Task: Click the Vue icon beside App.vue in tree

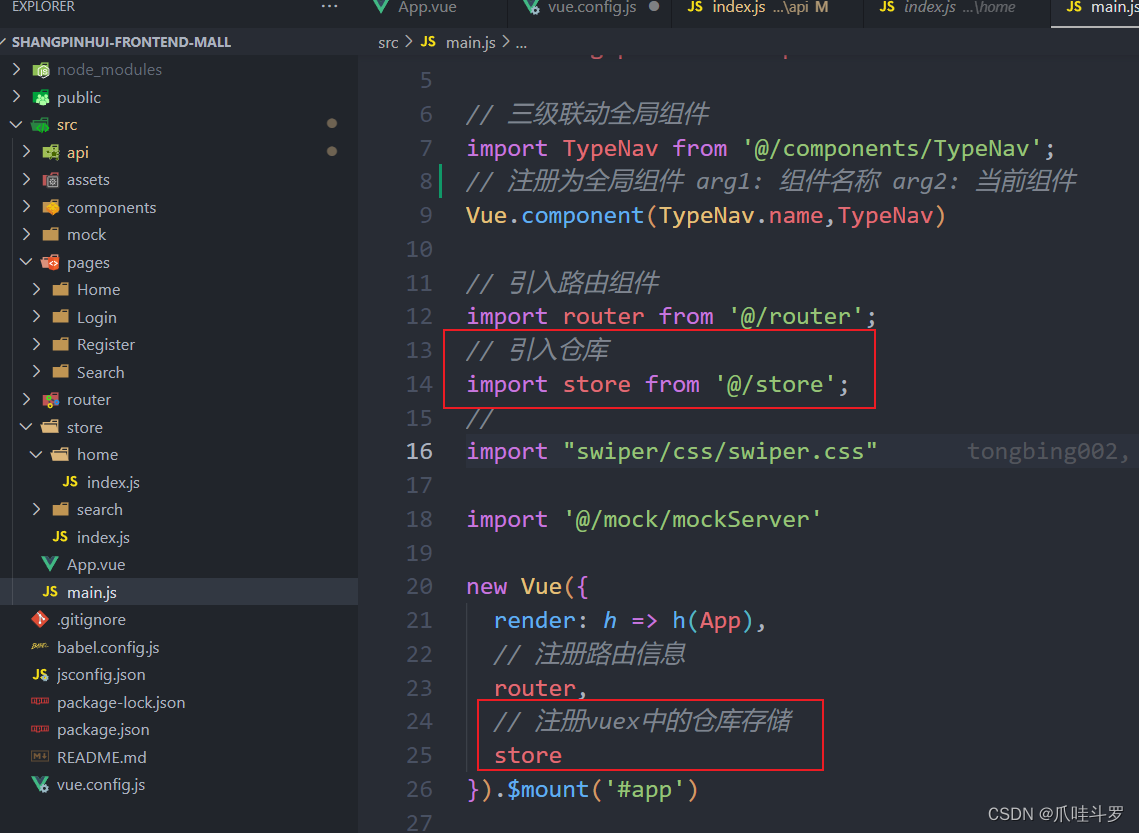Action: tap(50, 564)
